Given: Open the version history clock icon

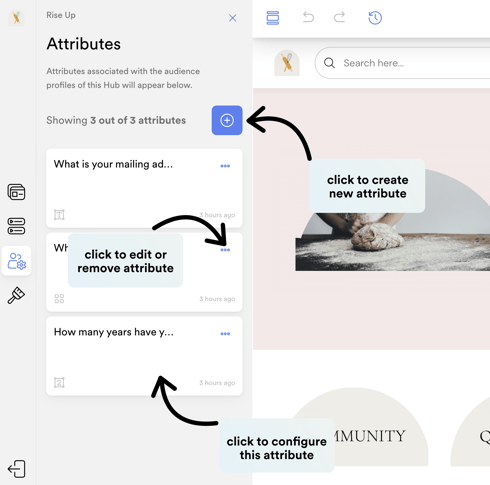Looking at the screenshot, I should pos(375,18).
